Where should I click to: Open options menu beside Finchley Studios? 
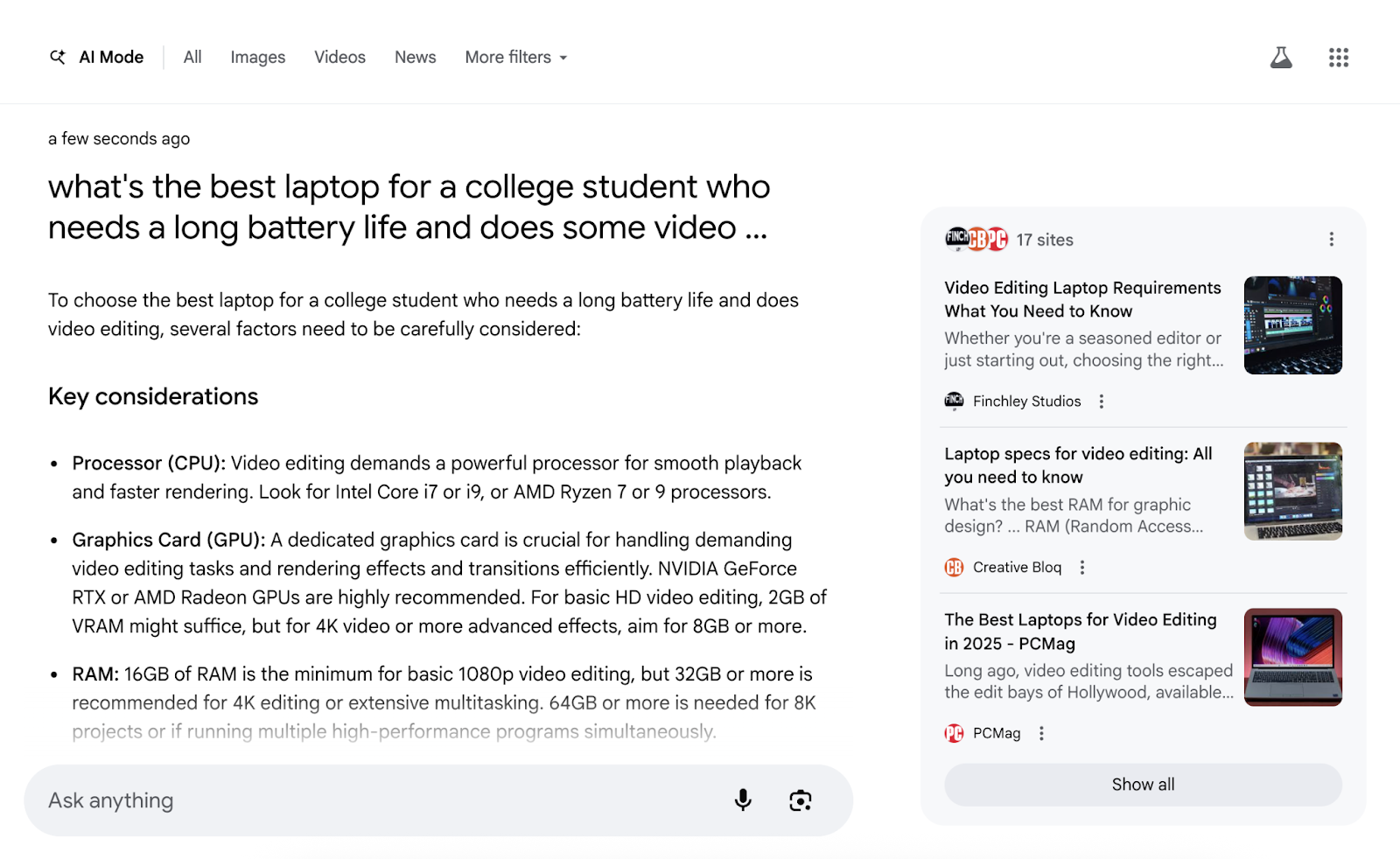1101,401
